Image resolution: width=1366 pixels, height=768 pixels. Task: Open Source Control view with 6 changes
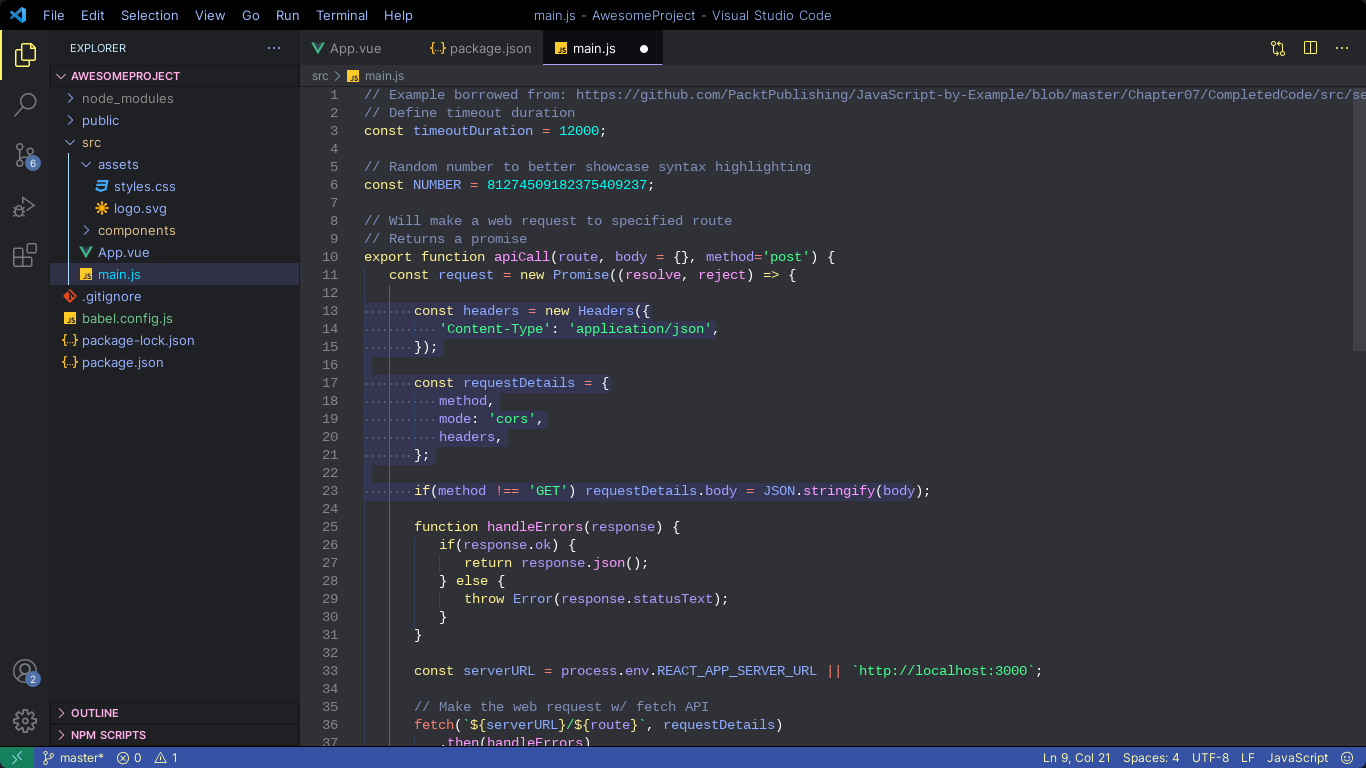coord(25,155)
